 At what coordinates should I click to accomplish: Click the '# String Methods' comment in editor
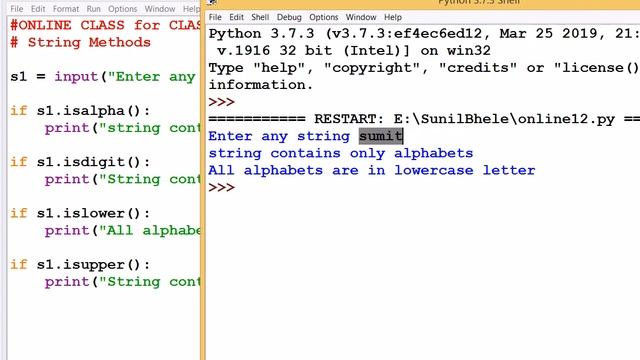(80, 42)
